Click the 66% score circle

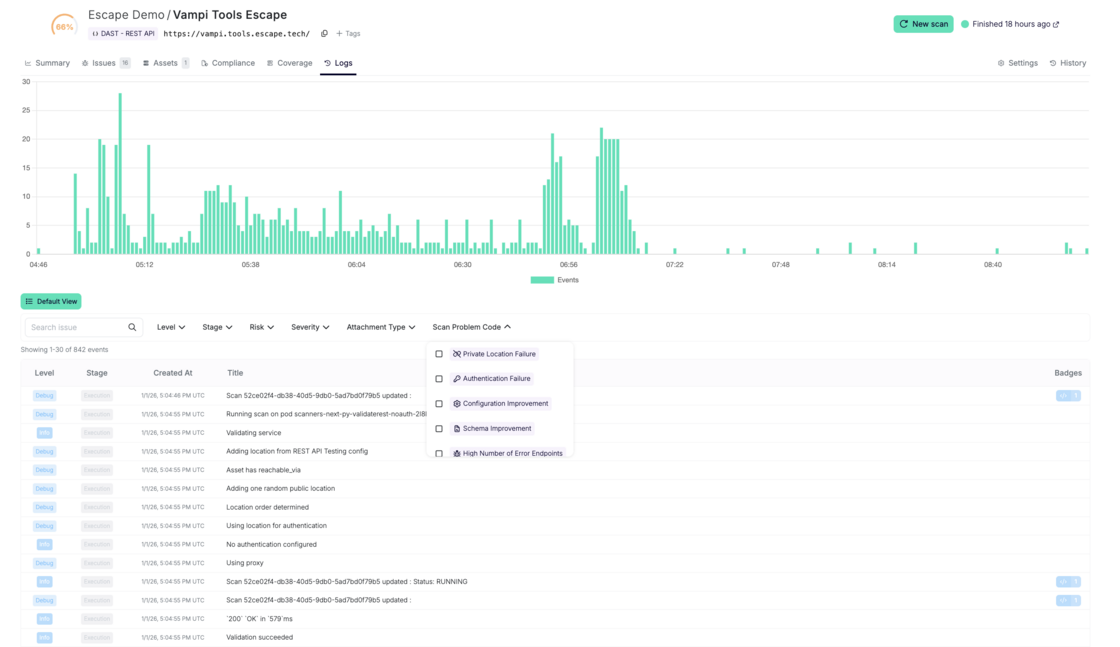[64, 26]
